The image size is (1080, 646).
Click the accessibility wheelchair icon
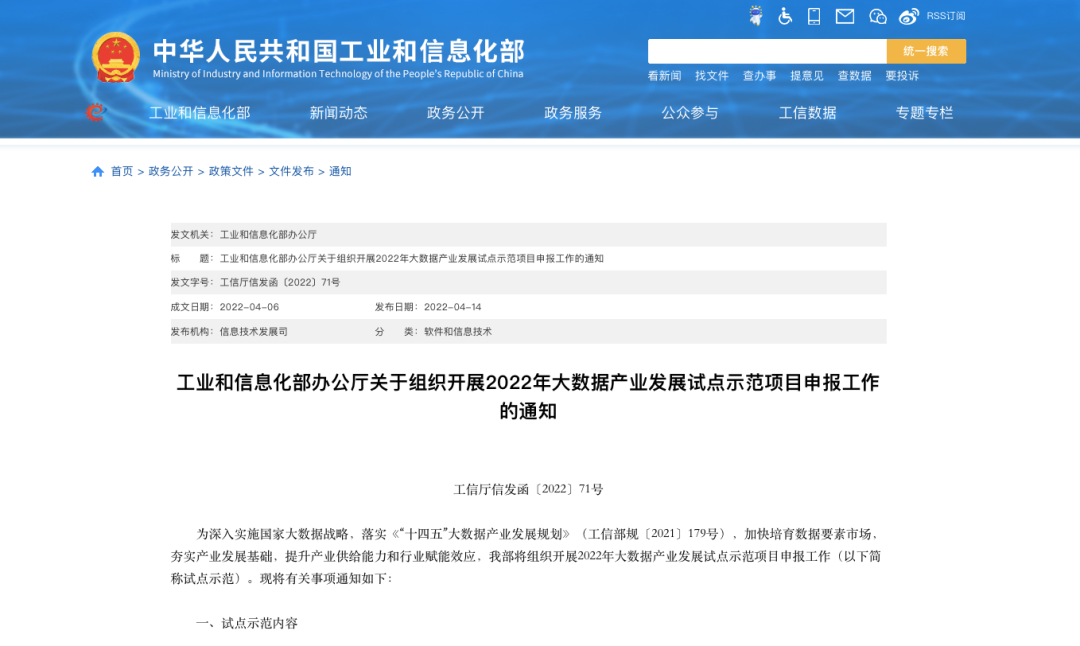(x=786, y=15)
